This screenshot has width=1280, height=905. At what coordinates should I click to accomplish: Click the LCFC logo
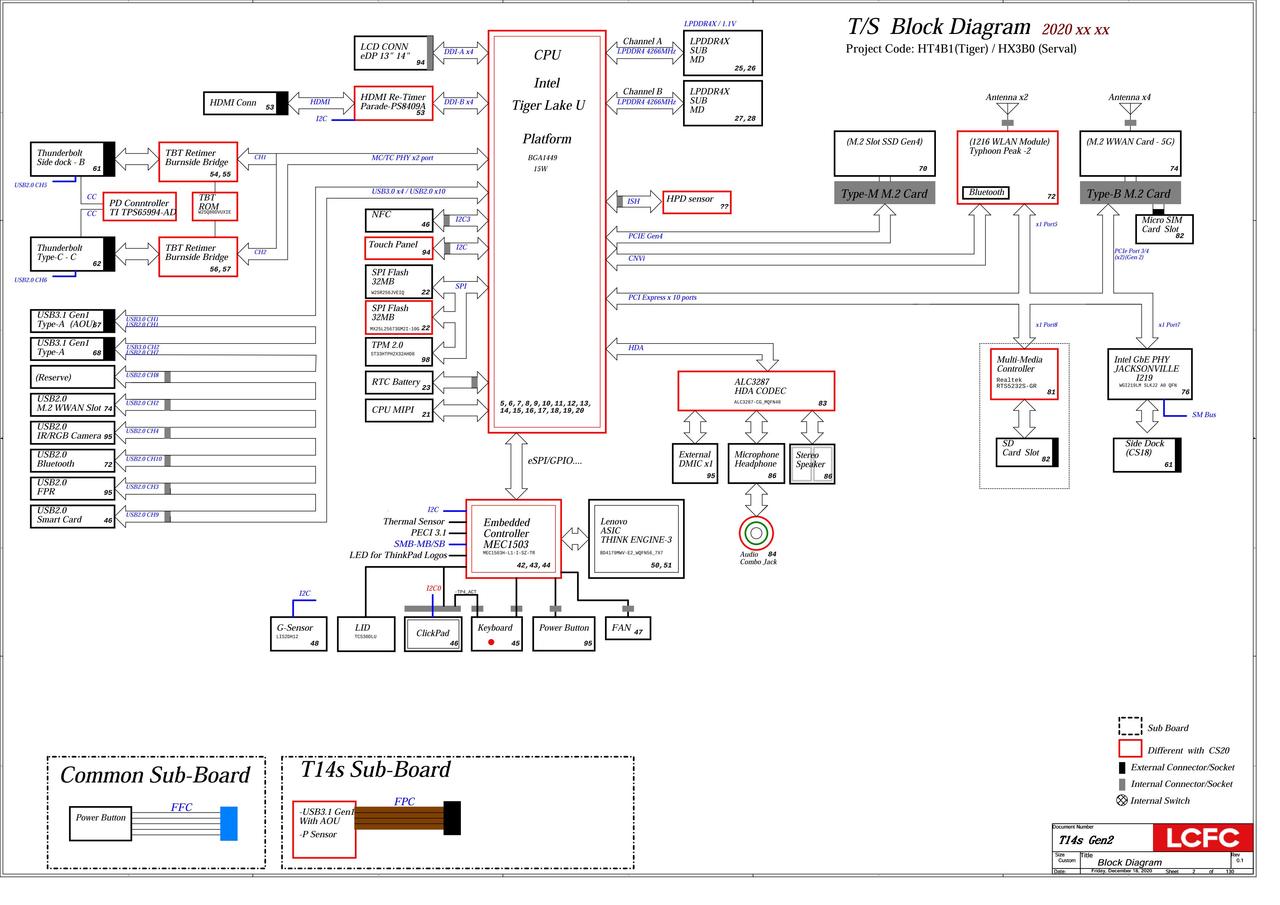click(x=1202, y=837)
